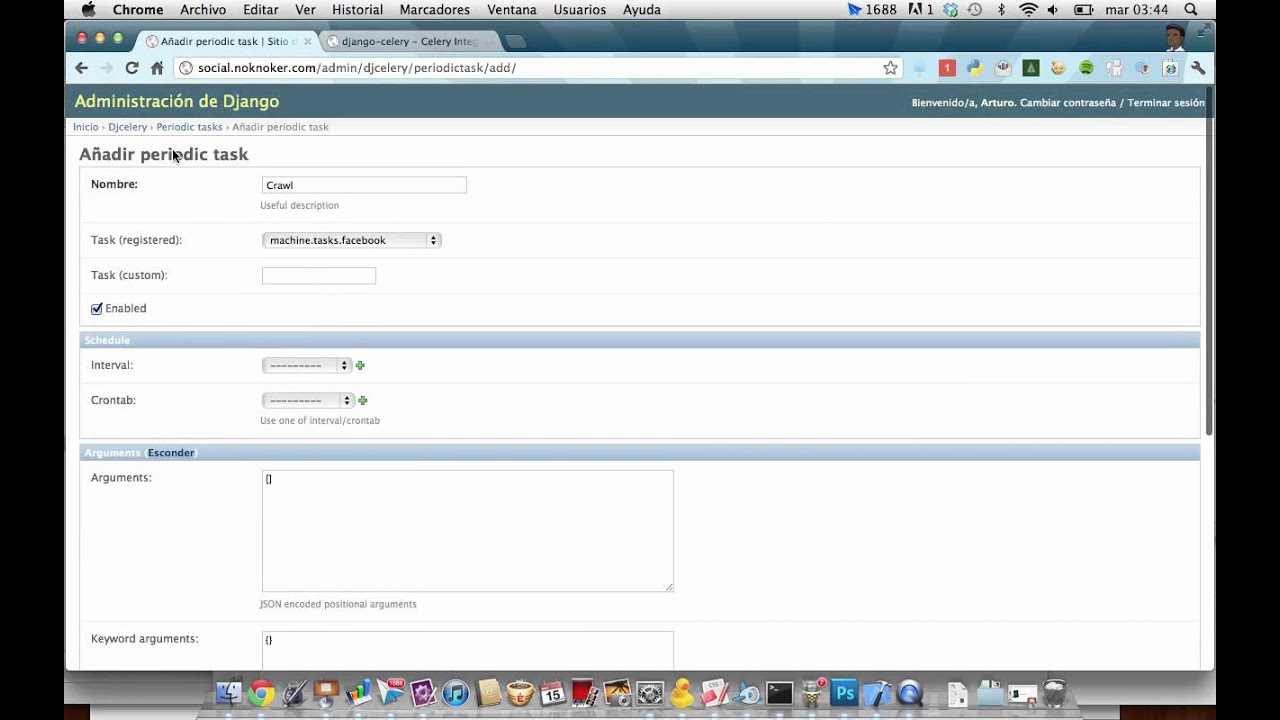Click the Python extension icon
Screen dimensions: 1280x720
[974, 68]
